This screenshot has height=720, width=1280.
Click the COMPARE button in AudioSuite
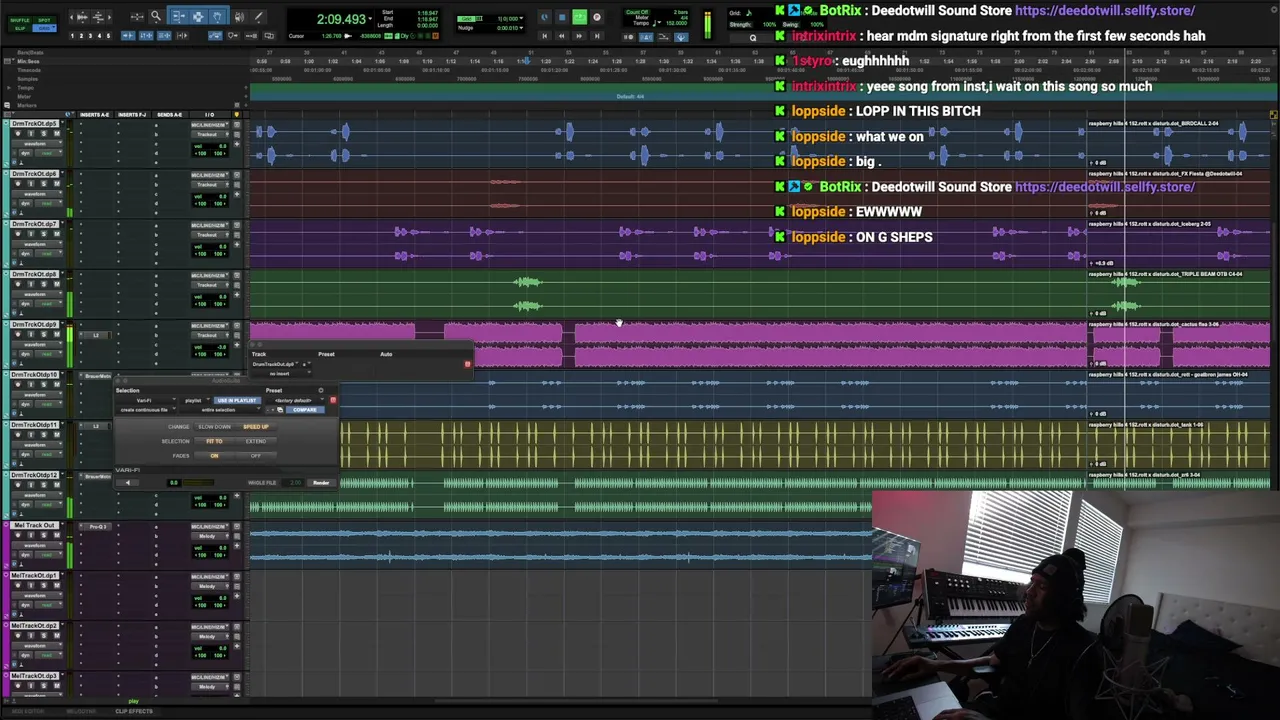pyautogui.click(x=304, y=410)
